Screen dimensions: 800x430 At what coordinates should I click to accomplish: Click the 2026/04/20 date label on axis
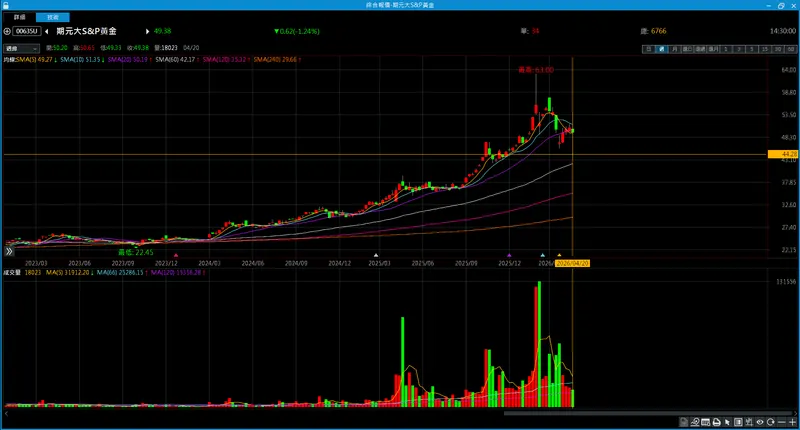pos(572,263)
